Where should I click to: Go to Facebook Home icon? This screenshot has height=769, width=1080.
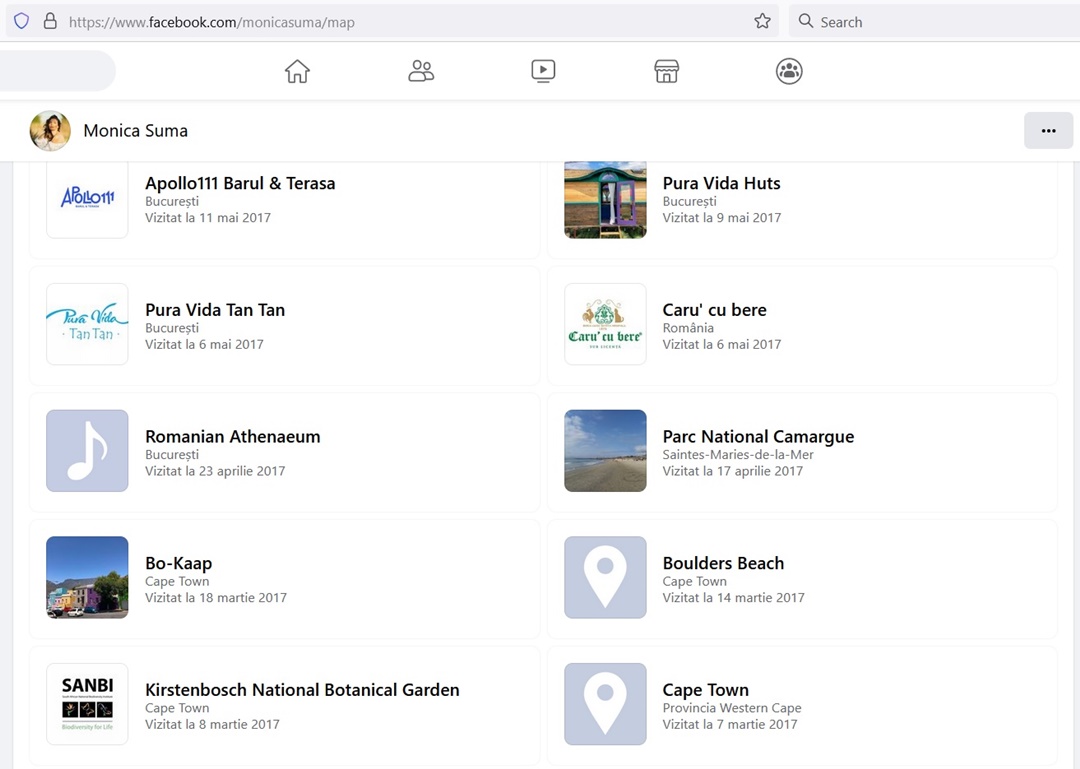pos(297,71)
